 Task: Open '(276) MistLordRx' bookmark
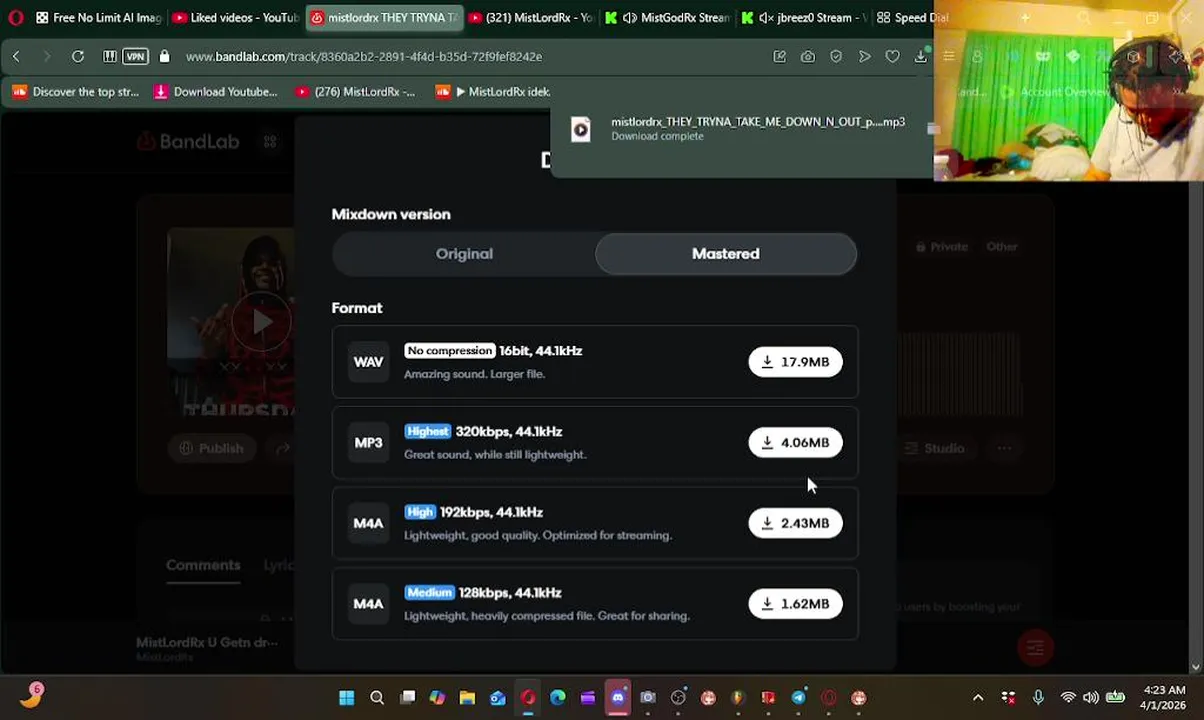tap(355, 92)
